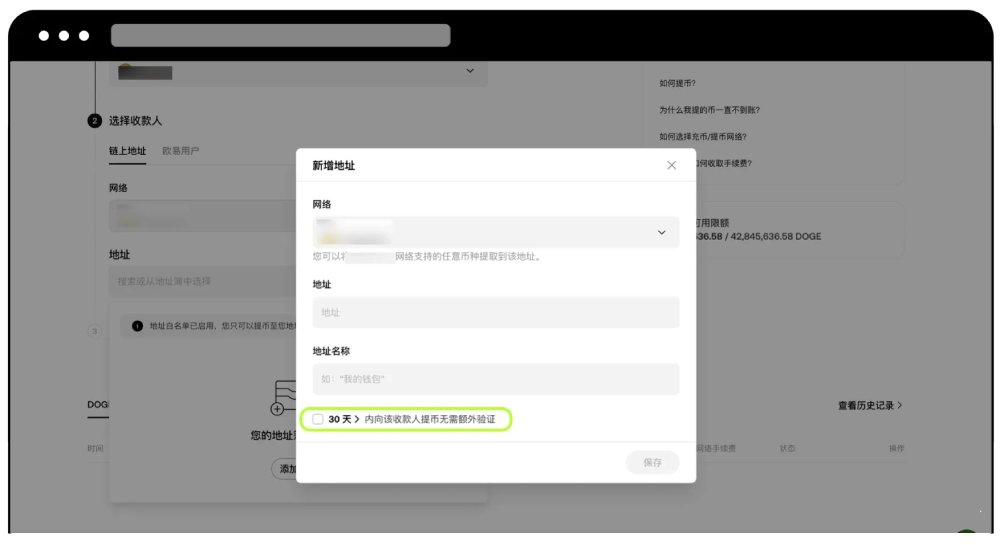Open 如何选择充币/提币网络? link
Image resolution: width=1000 pixels, height=545 pixels.
click(x=702, y=136)
